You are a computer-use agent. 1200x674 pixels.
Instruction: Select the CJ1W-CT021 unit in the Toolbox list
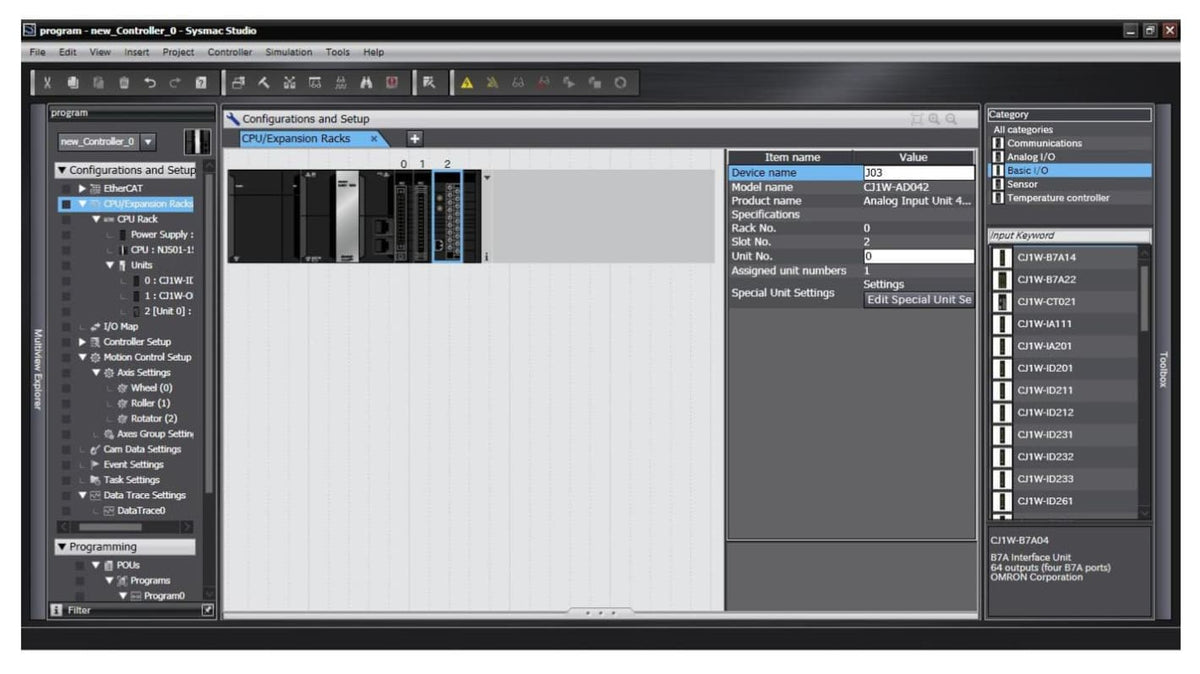[1064, 301]
